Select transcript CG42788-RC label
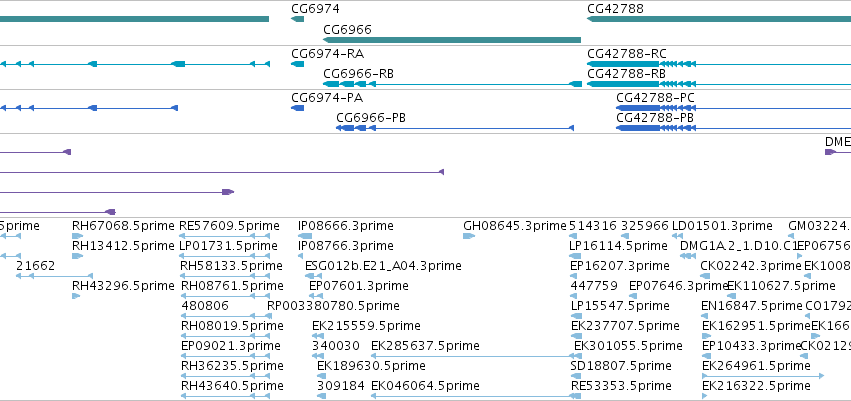The height and width of the screenshot is (401, 851). pyautogui.click(x=627, y=54)
